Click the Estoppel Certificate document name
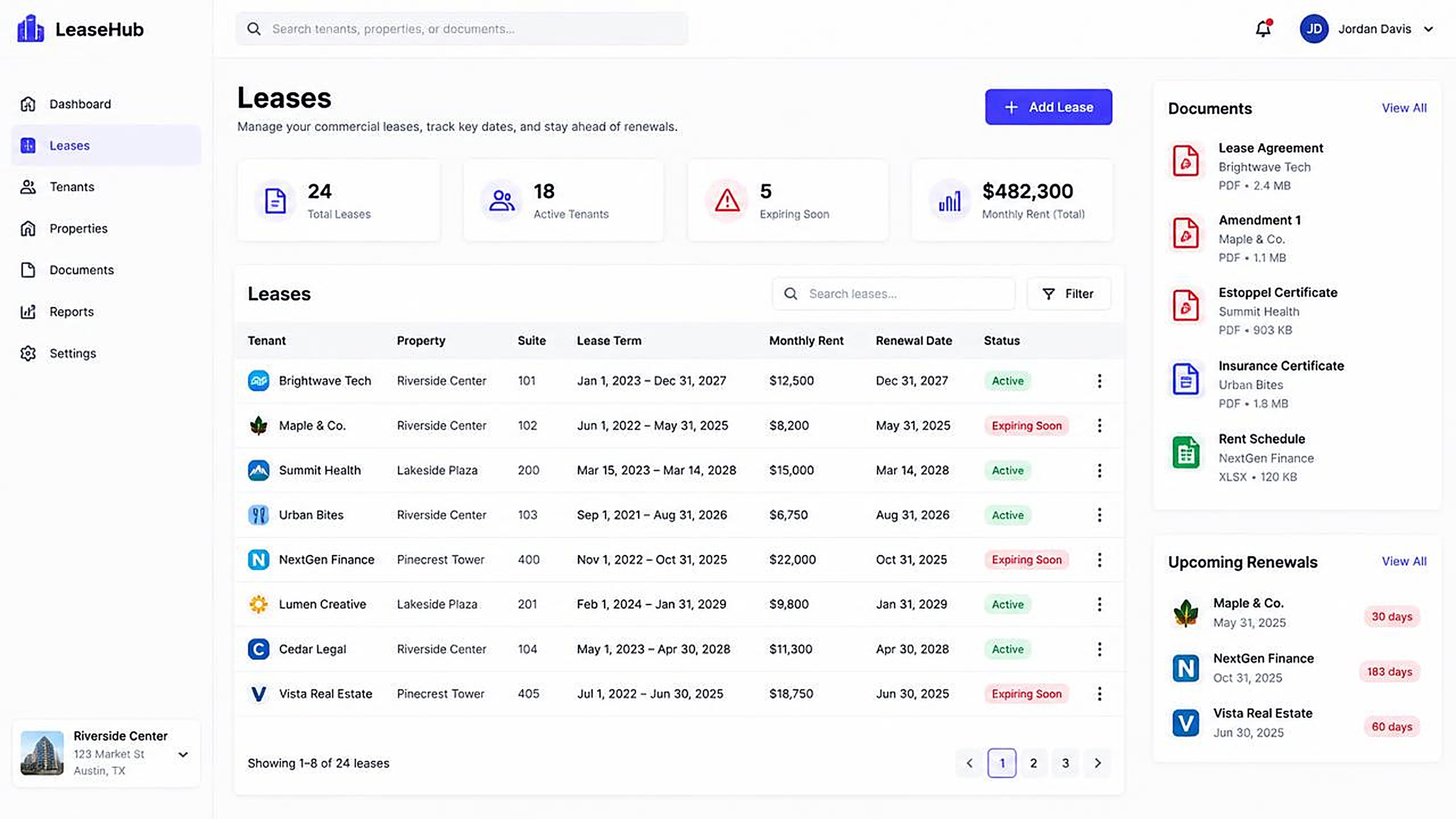This screenshot has width=1456, height=819. (1278, 292)
